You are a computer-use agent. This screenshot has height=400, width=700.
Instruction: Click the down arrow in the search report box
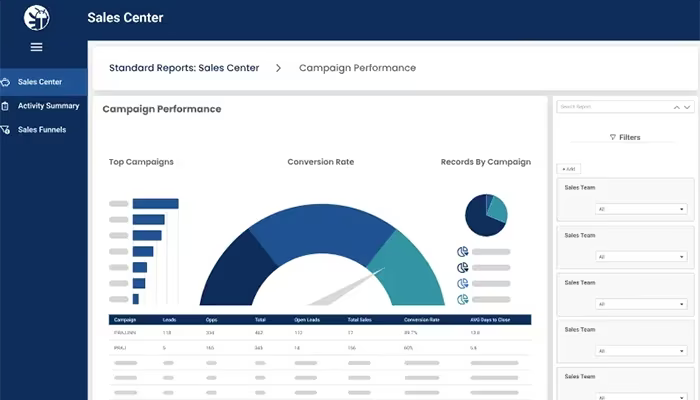tap(687, 107)
